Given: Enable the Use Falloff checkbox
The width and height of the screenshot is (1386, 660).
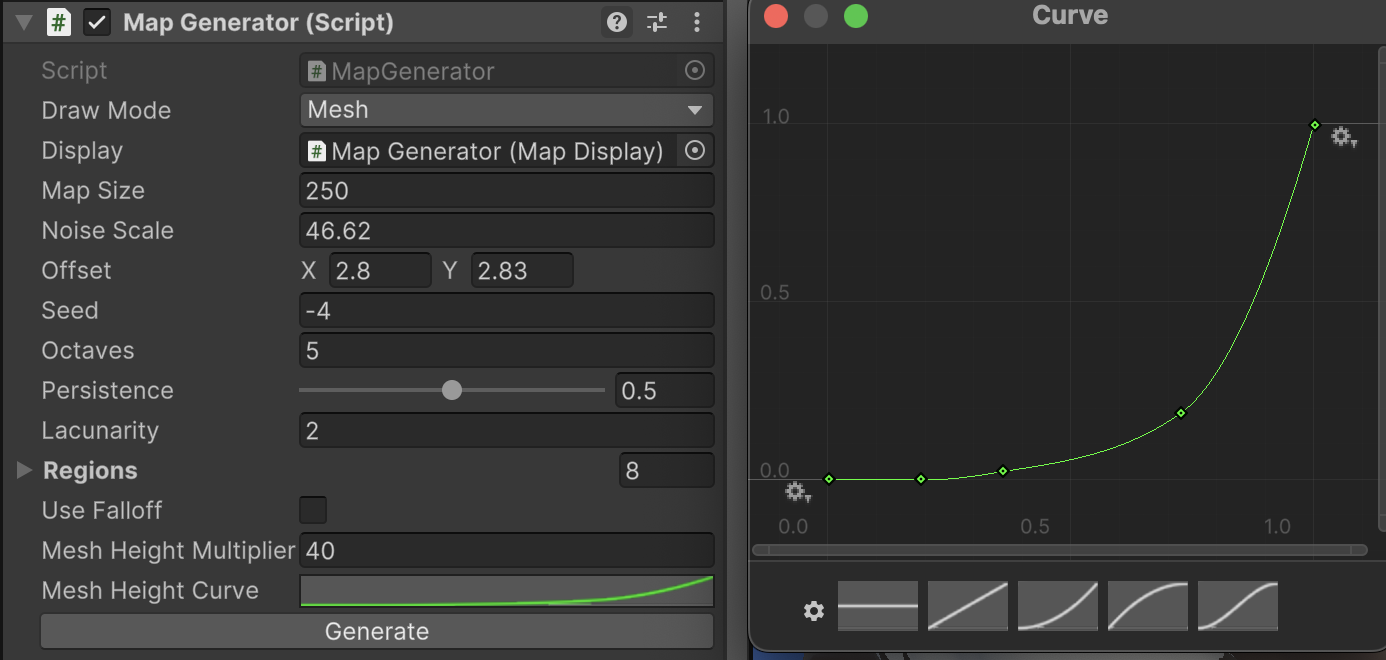Looking at the screenshot, I should coord(313,510).
